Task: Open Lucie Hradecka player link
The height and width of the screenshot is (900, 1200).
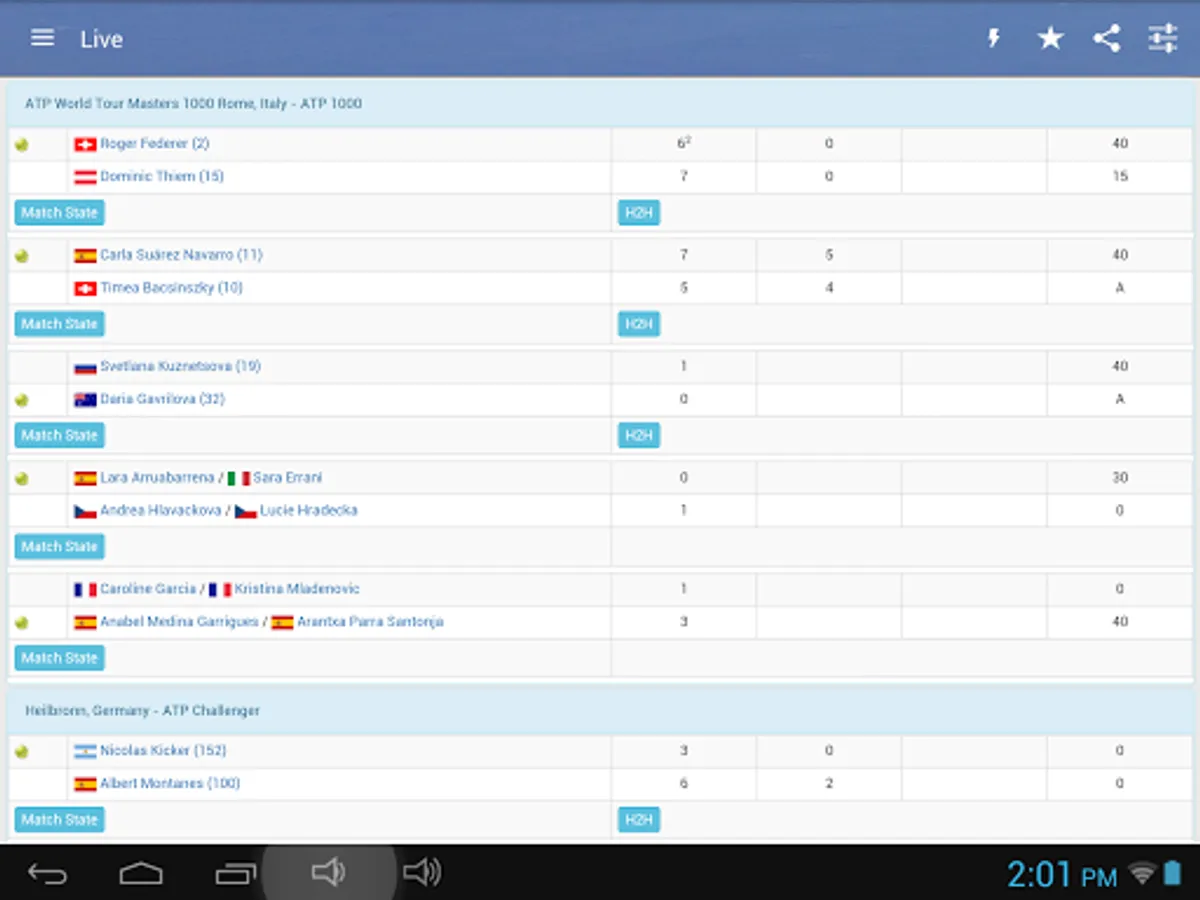Action: click(308, 510)
